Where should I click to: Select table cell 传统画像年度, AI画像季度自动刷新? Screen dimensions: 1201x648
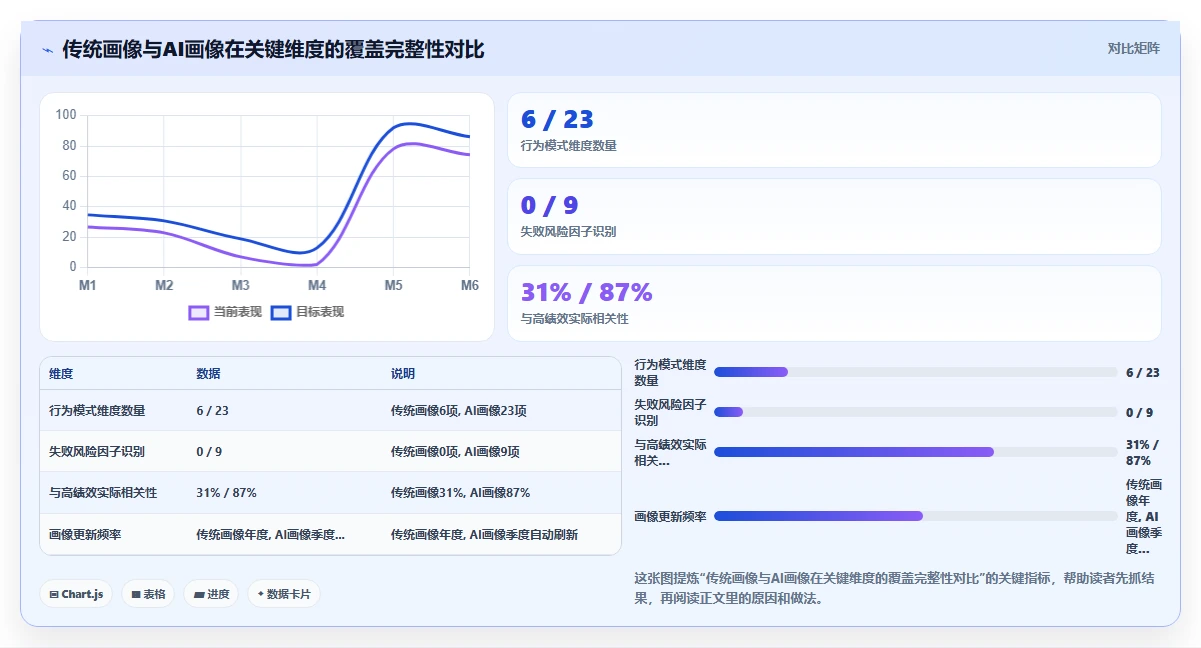(484, 535)
